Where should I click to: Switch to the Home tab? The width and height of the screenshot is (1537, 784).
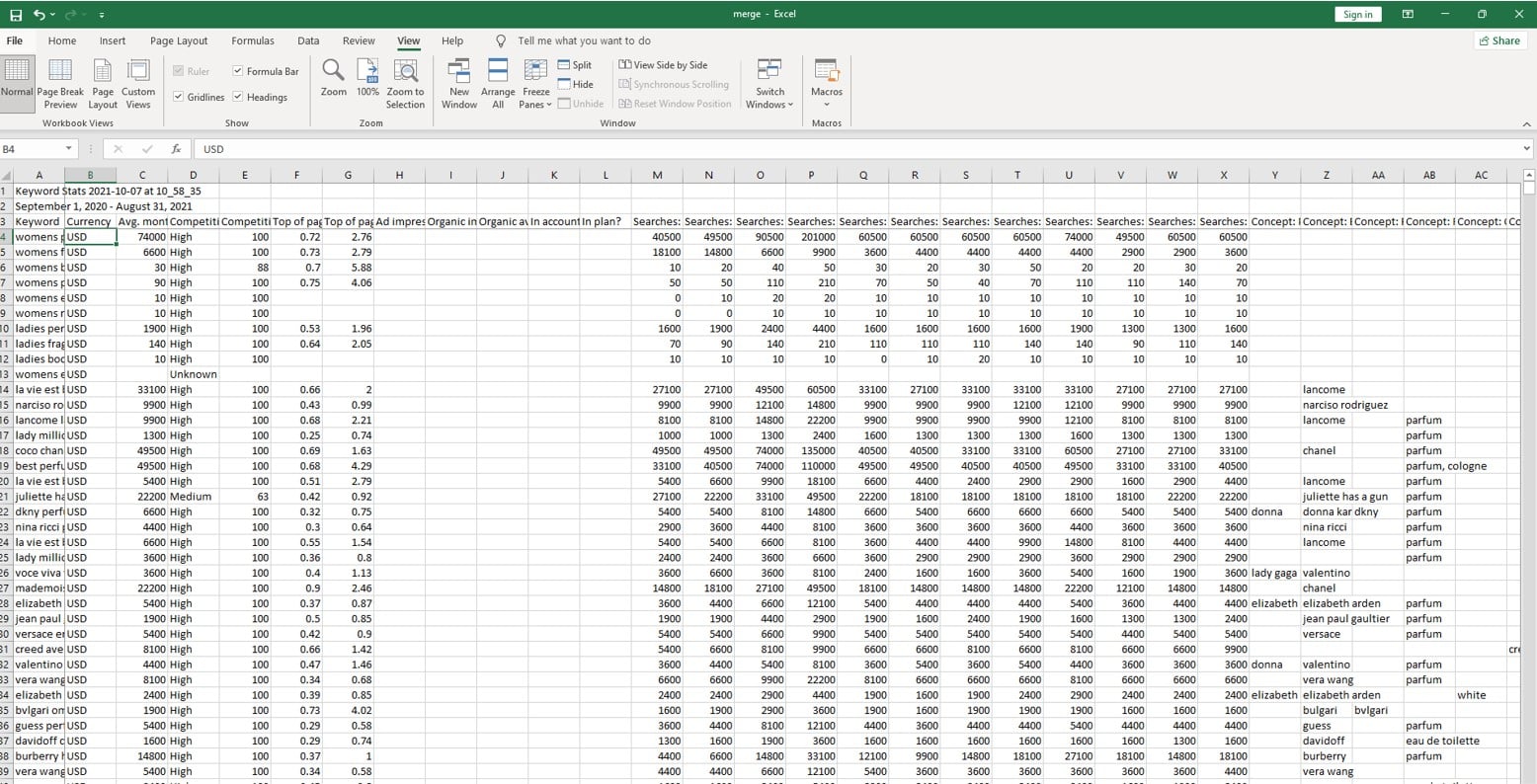(62, 40)
